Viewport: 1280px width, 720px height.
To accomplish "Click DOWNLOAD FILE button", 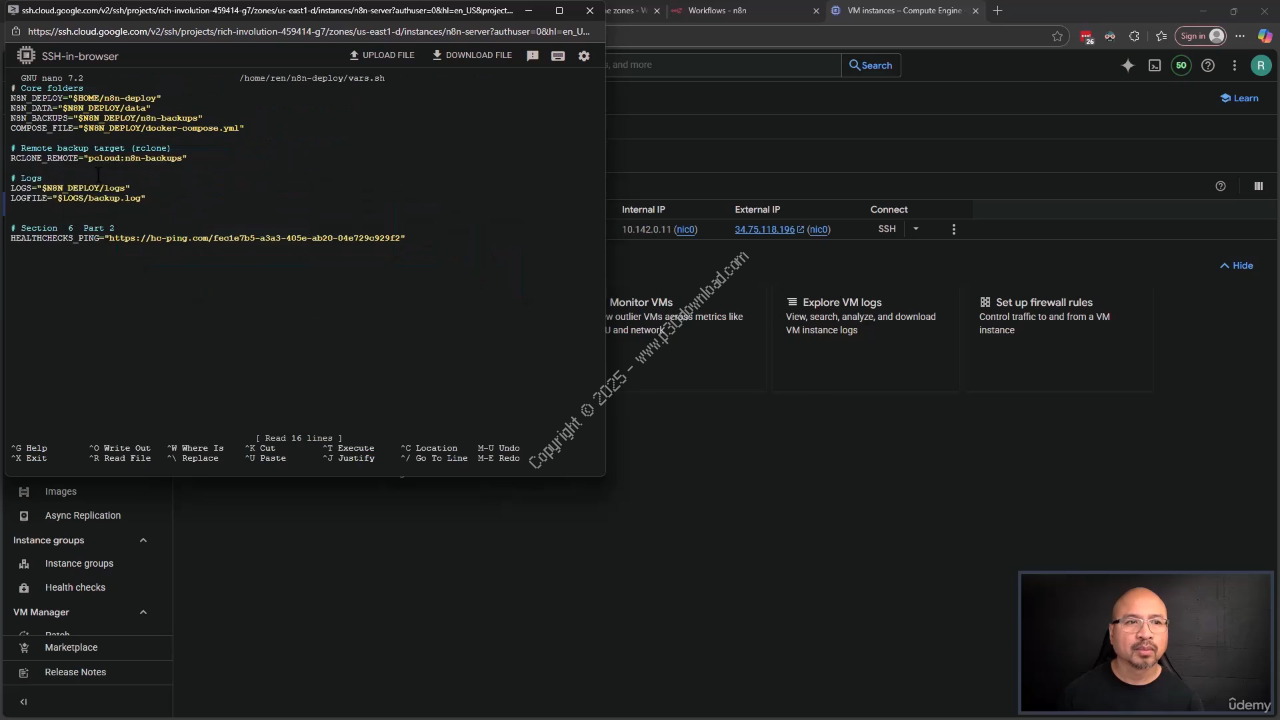I will 472,55.
